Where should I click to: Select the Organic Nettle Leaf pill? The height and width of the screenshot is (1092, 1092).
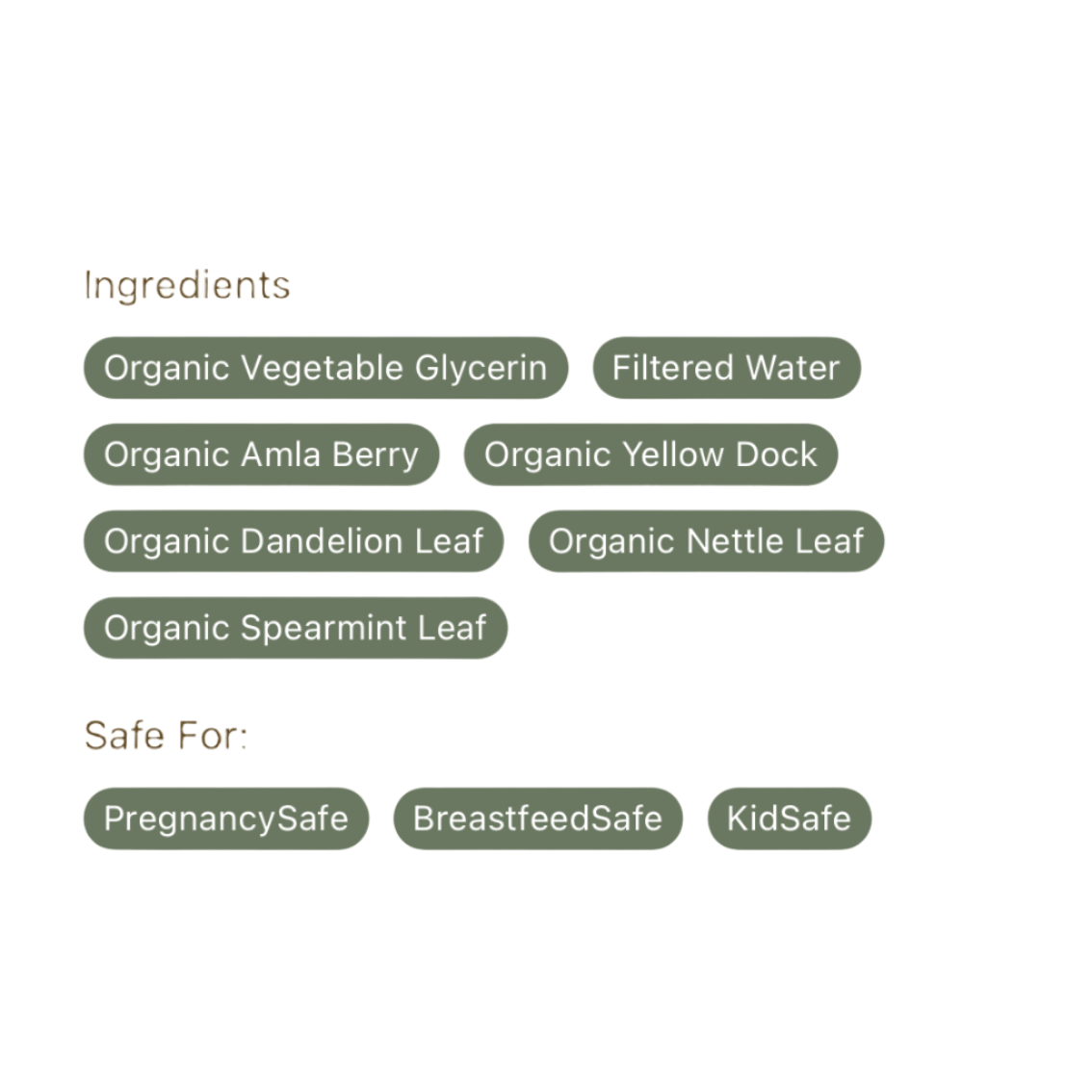[x=706, y=541]
